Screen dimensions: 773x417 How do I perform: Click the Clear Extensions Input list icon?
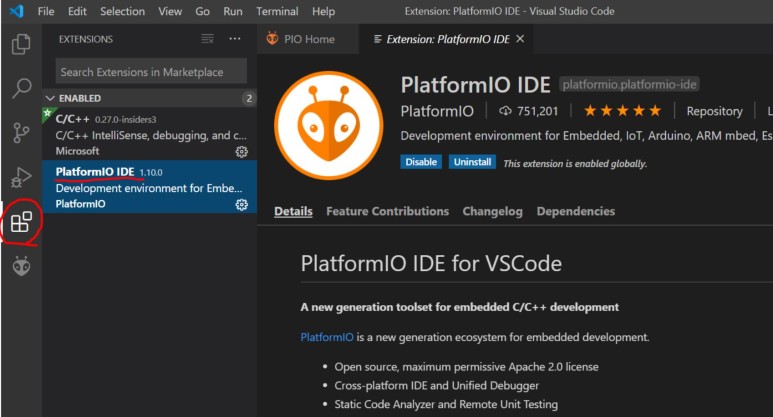pyautogui.click(x=208, y=39)
